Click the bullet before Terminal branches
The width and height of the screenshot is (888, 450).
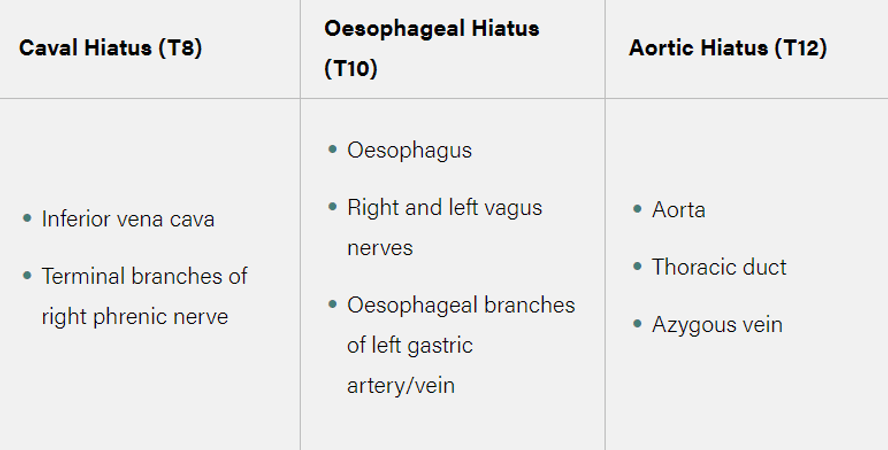tap(27, 276)
